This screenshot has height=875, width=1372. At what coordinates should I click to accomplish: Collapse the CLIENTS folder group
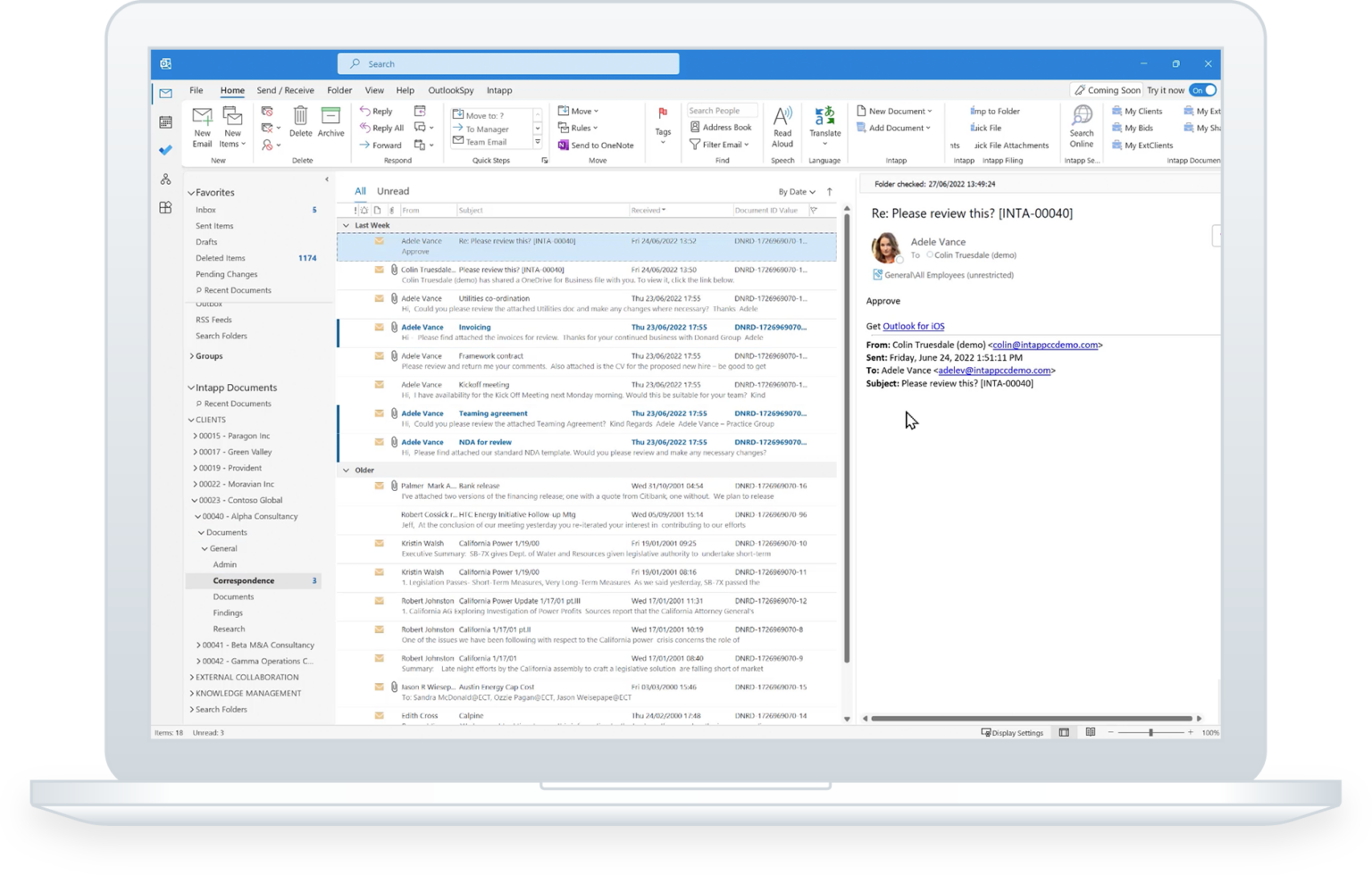point(193,419)
